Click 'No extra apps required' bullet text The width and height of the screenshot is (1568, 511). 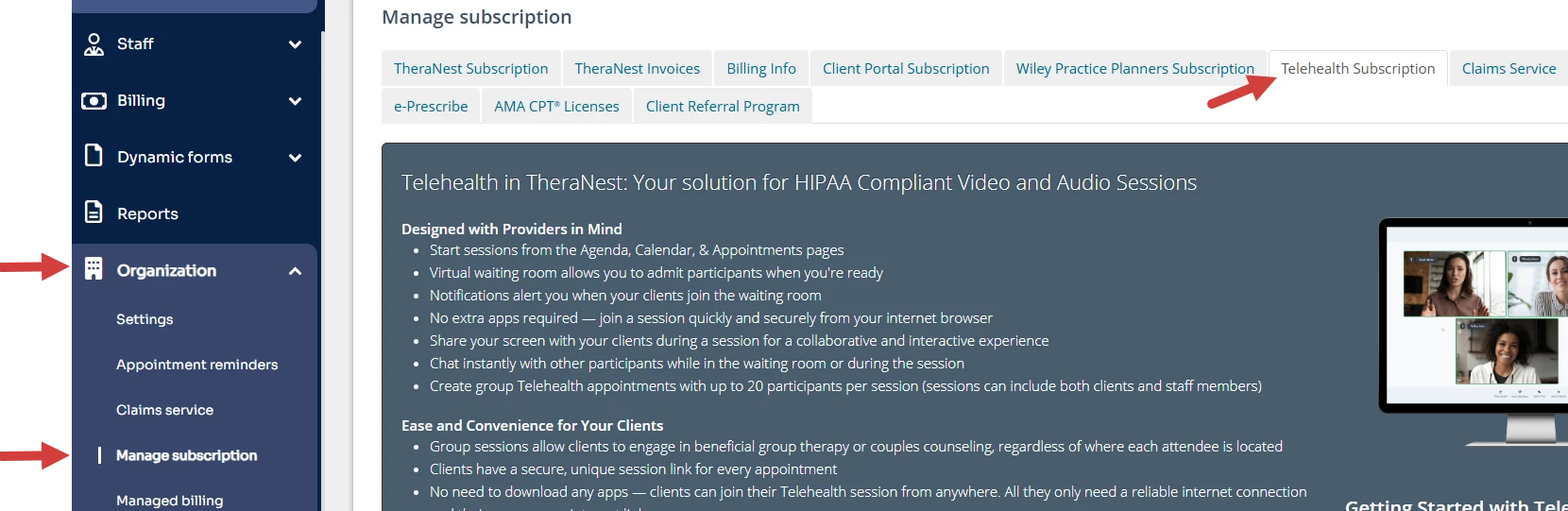pyautogui.click(x=710, y=317)
